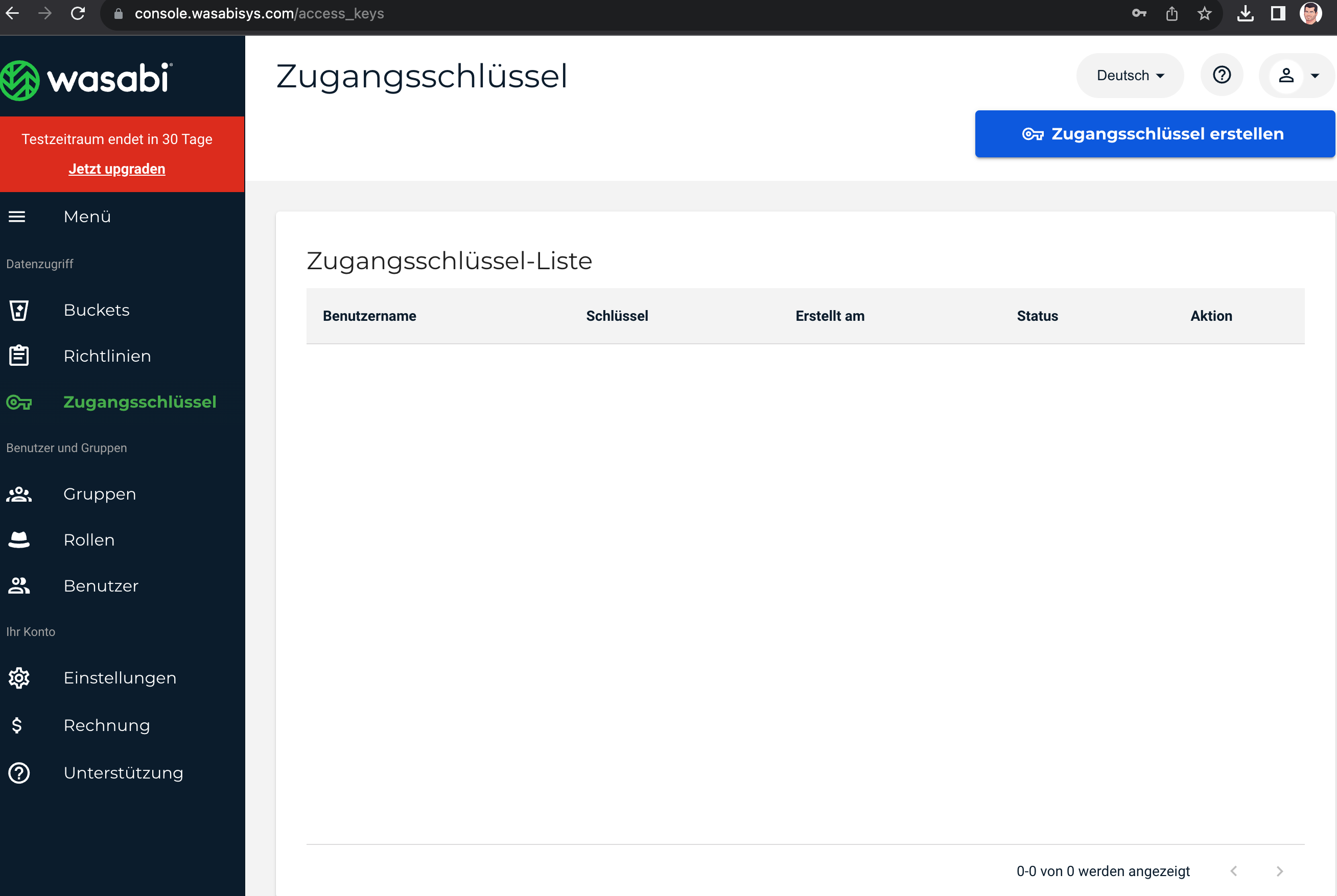Open the browser downloads icon

tap(1245, 13)
